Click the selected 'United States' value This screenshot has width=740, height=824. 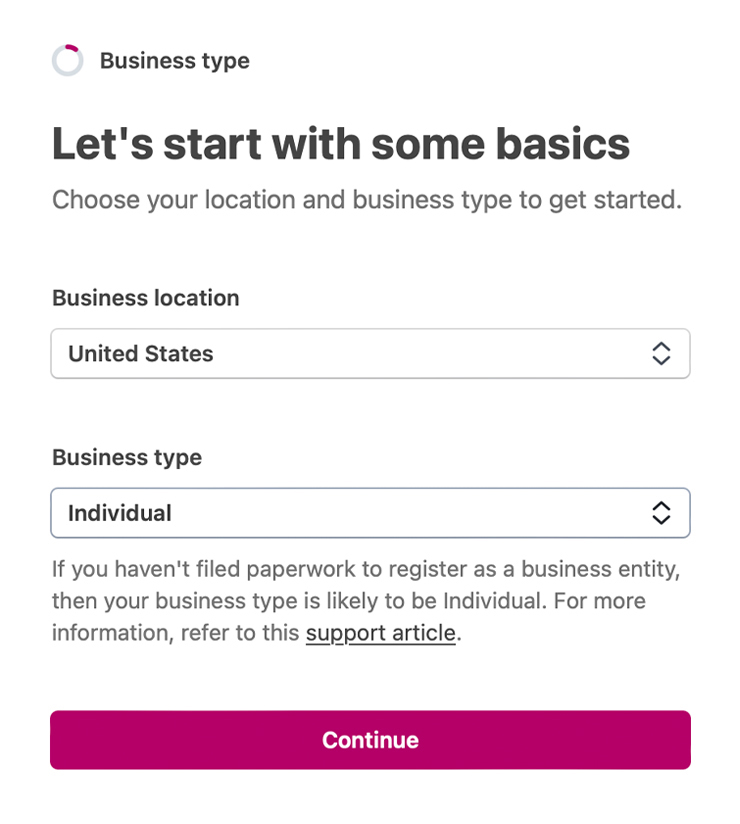(141, 354)
